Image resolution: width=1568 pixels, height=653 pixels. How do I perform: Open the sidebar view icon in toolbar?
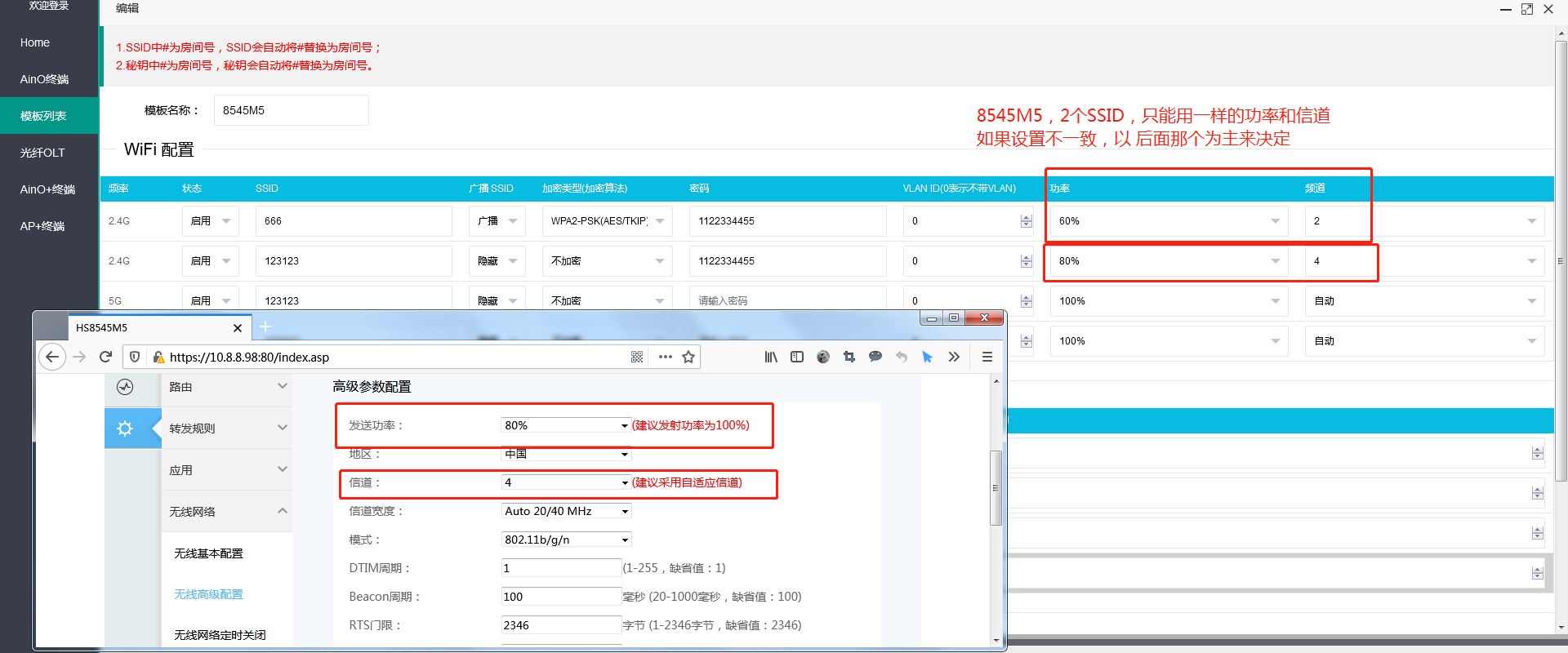point(797,357)
